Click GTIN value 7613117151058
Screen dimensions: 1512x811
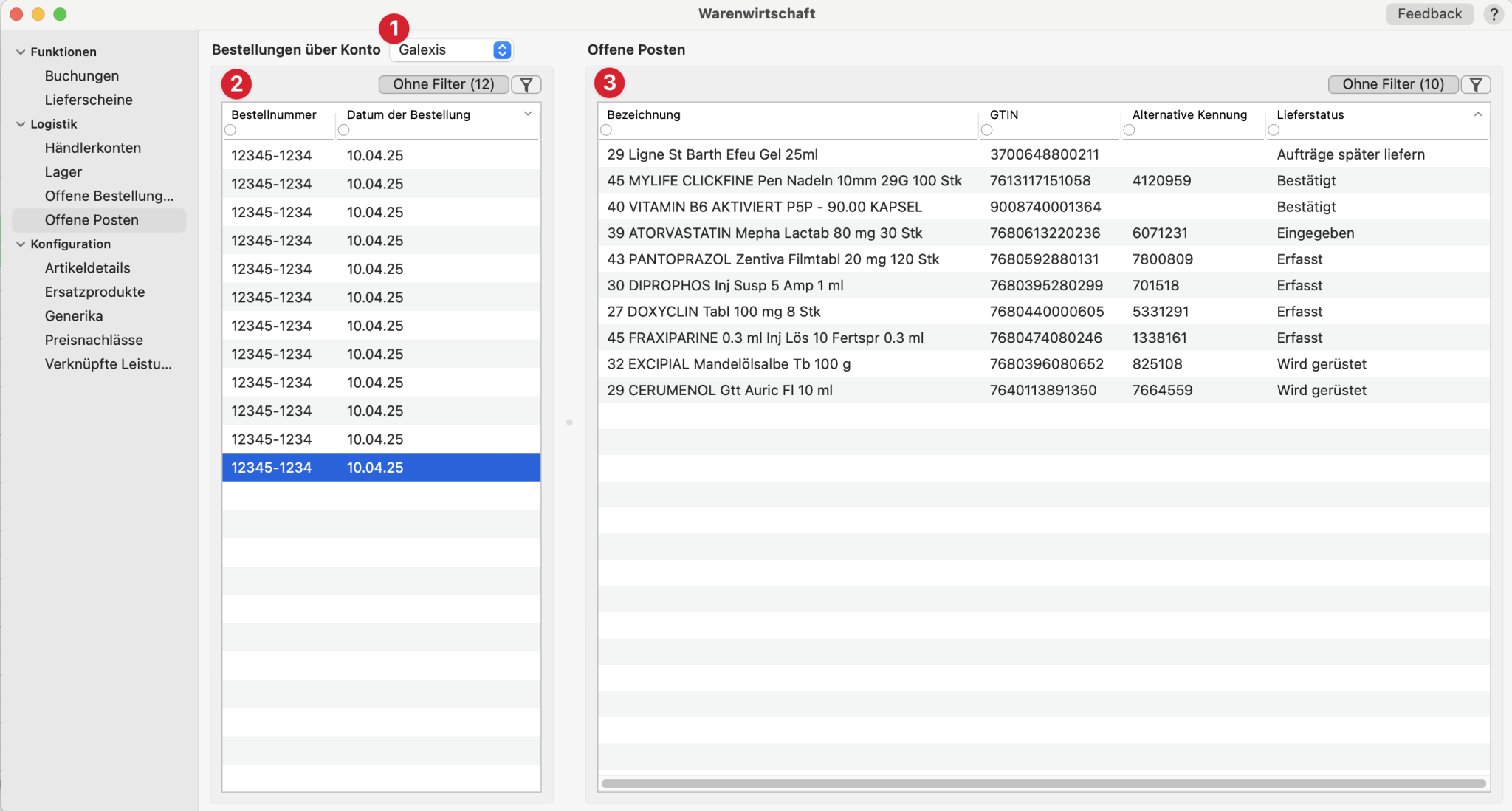pos(1040,180)
